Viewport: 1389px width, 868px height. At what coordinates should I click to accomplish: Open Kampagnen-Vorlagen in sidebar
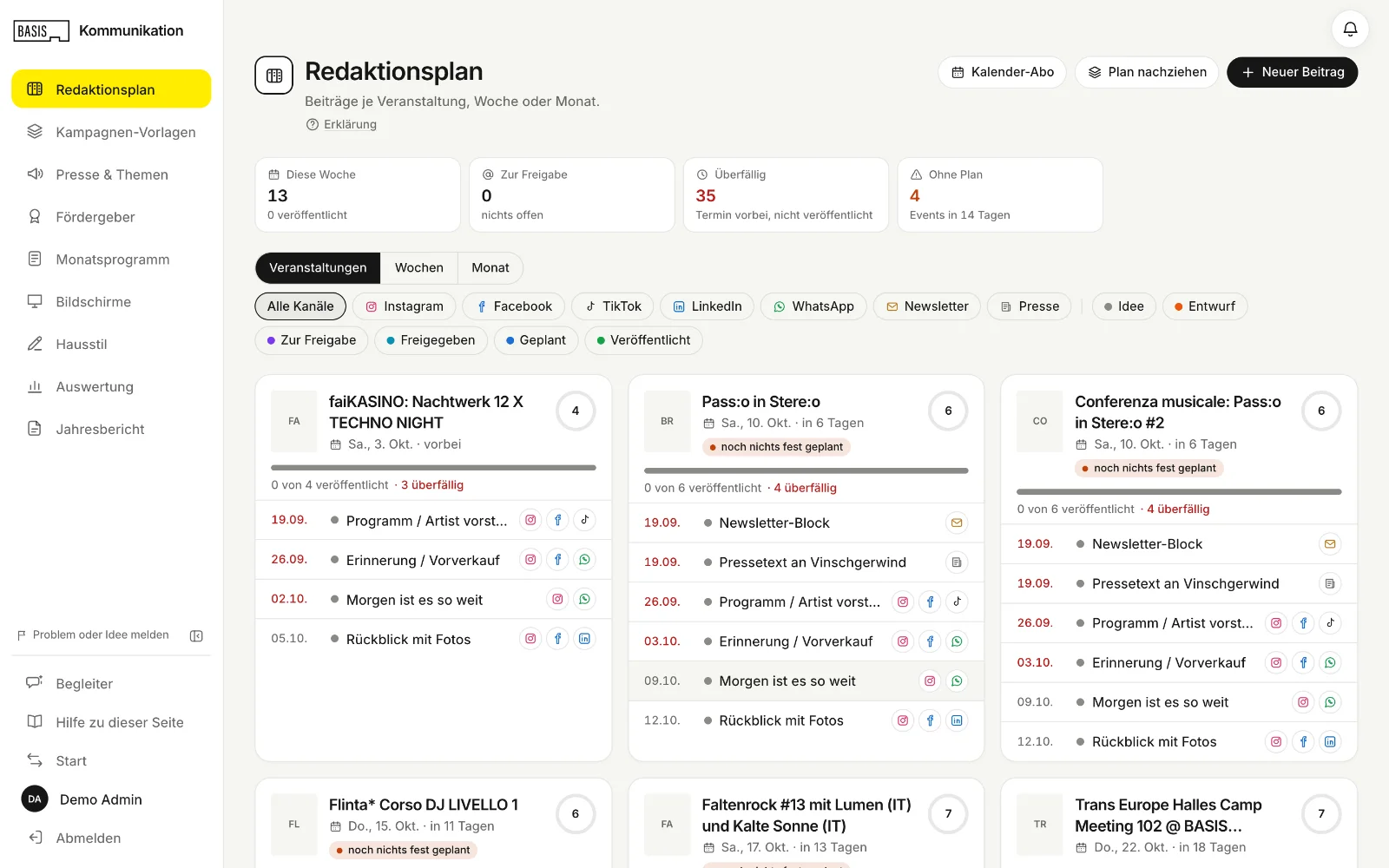coord(111,132)
